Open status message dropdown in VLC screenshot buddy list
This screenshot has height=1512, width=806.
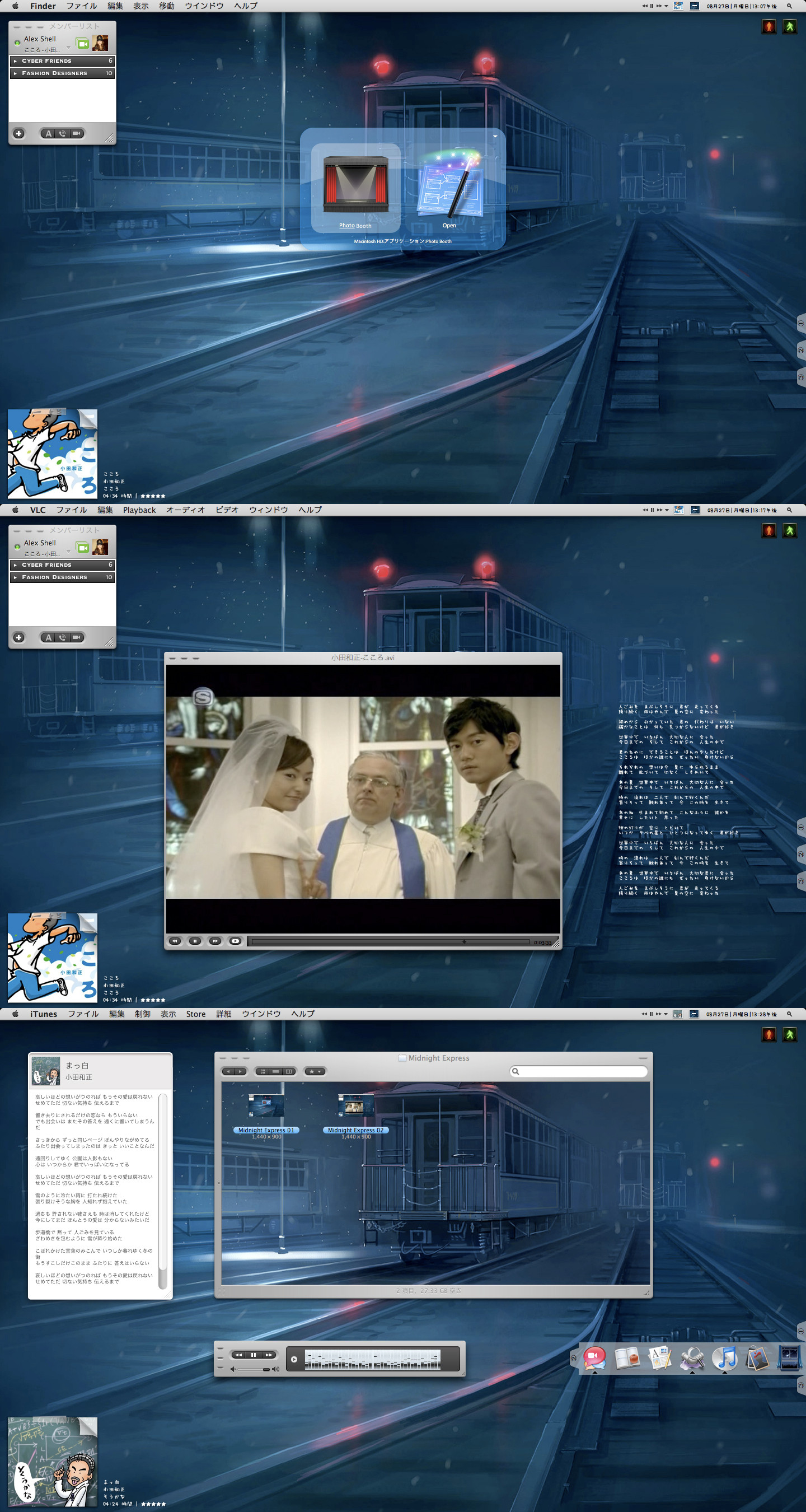click(69, 551)
